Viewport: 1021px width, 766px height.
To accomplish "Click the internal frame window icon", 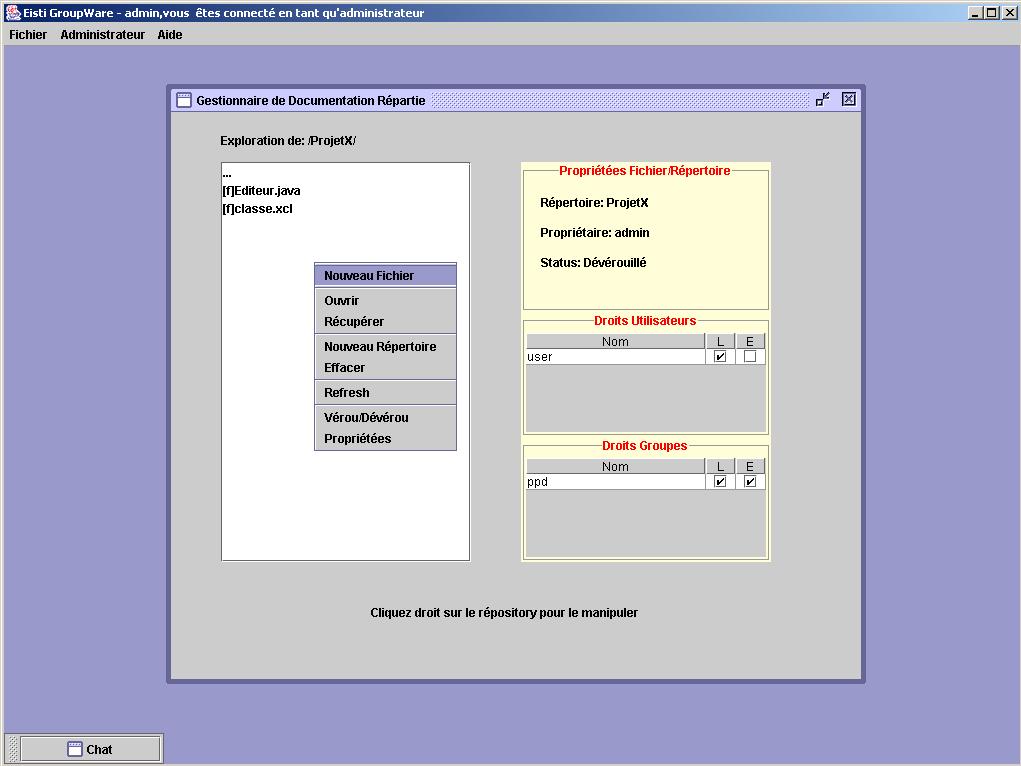I will (x=183, y=100).
